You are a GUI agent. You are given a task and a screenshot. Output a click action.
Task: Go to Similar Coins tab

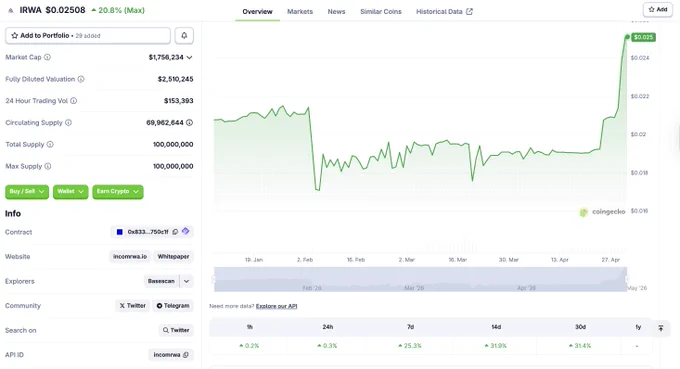click(381, 12)
